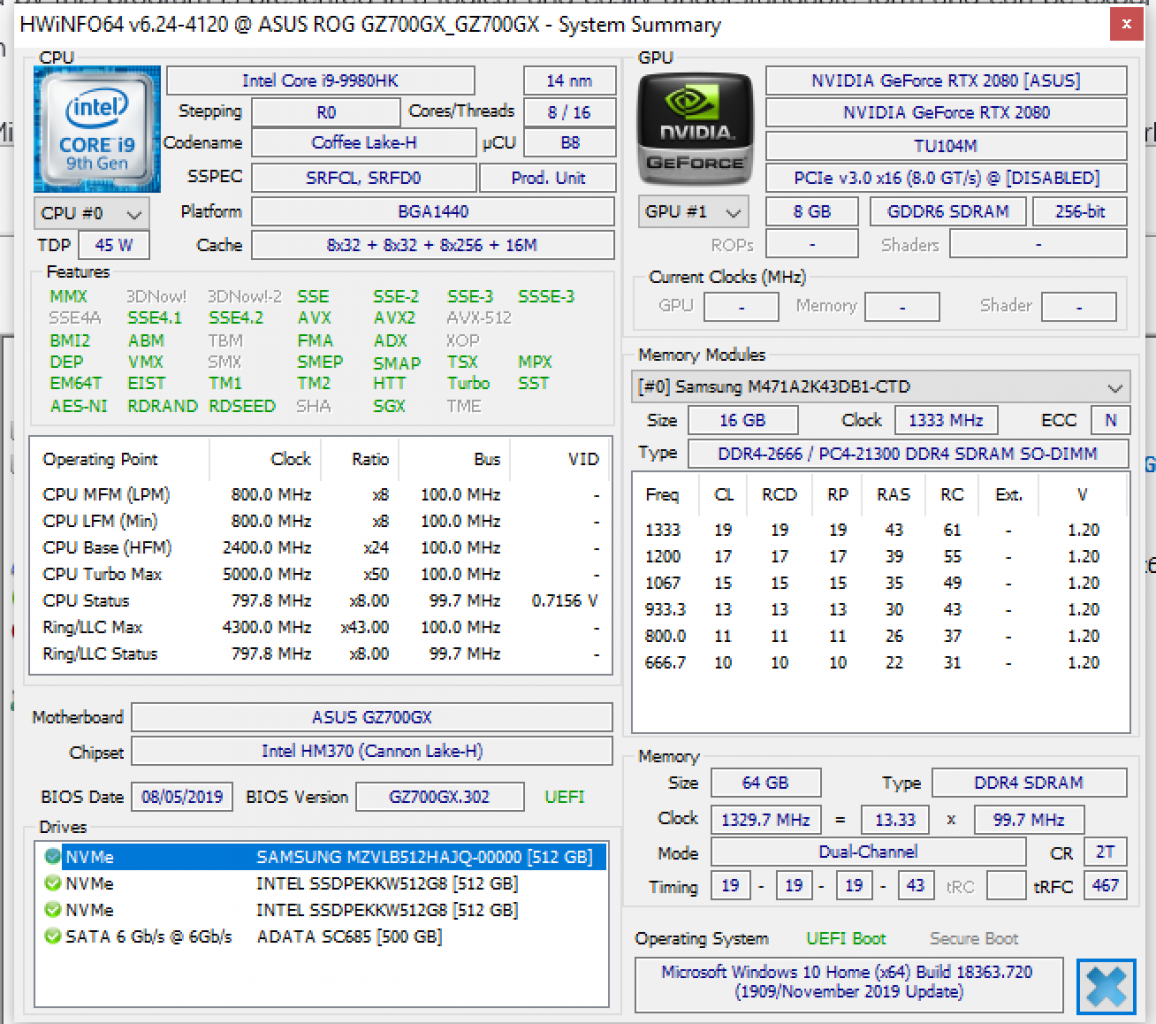Click the NVIDIA GeForce RTX 2080 [ASUS] field
The height and width of the screenshot is (1024, 1156).
coord(946,80)
